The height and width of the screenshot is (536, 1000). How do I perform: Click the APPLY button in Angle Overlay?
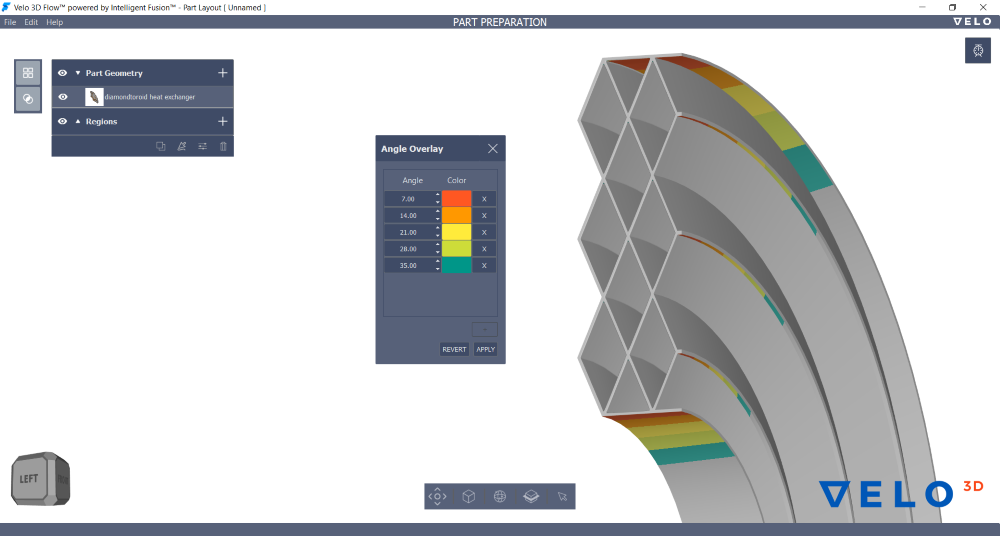point(485,350)
